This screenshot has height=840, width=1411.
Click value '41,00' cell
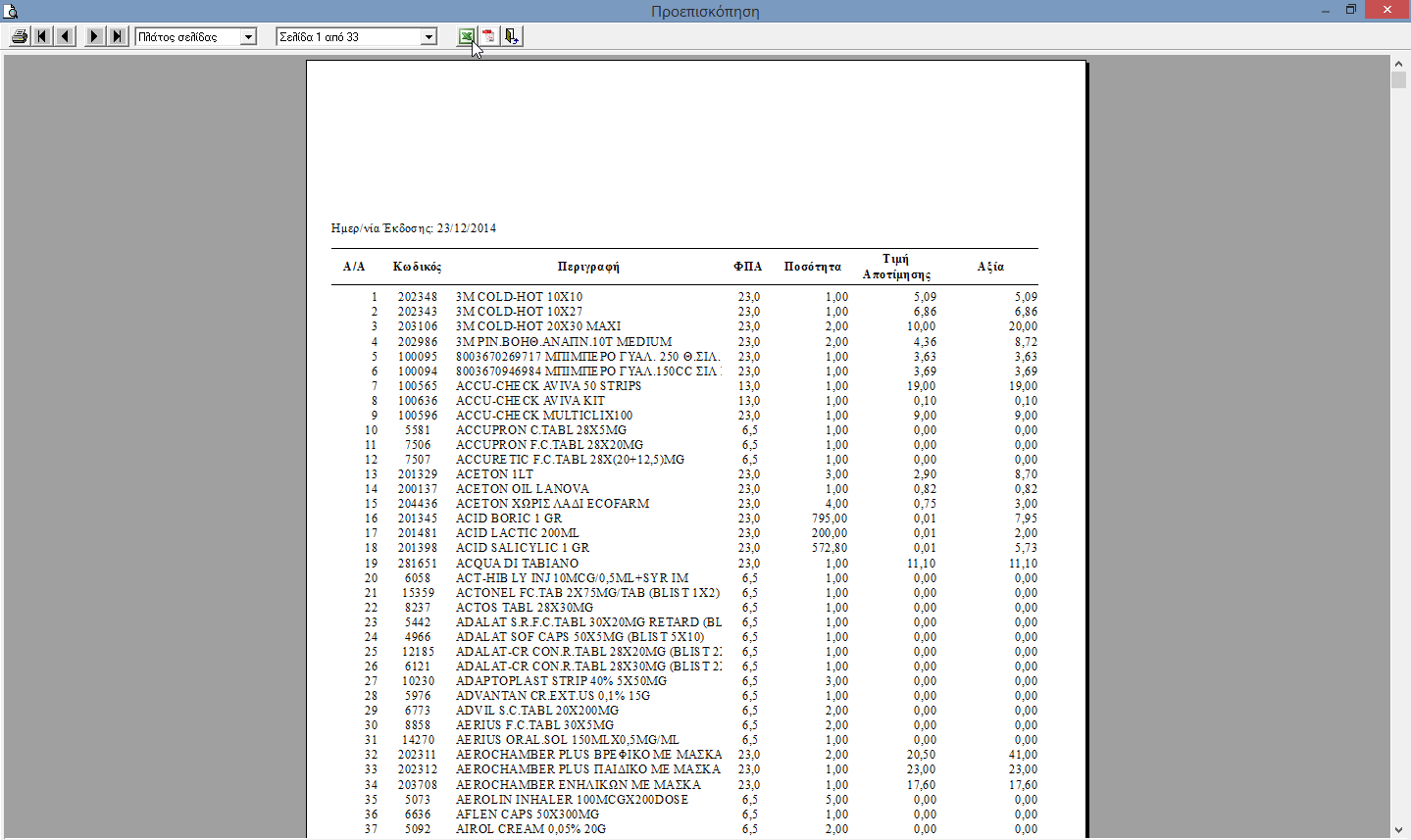(x=1023, y=755)
